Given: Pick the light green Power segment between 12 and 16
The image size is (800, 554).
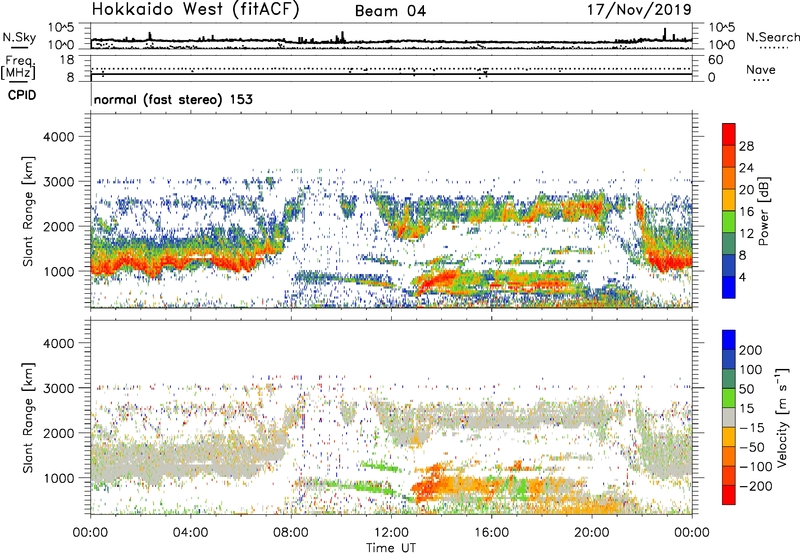Looking at the screenshot, I should [x=729, y=222].
